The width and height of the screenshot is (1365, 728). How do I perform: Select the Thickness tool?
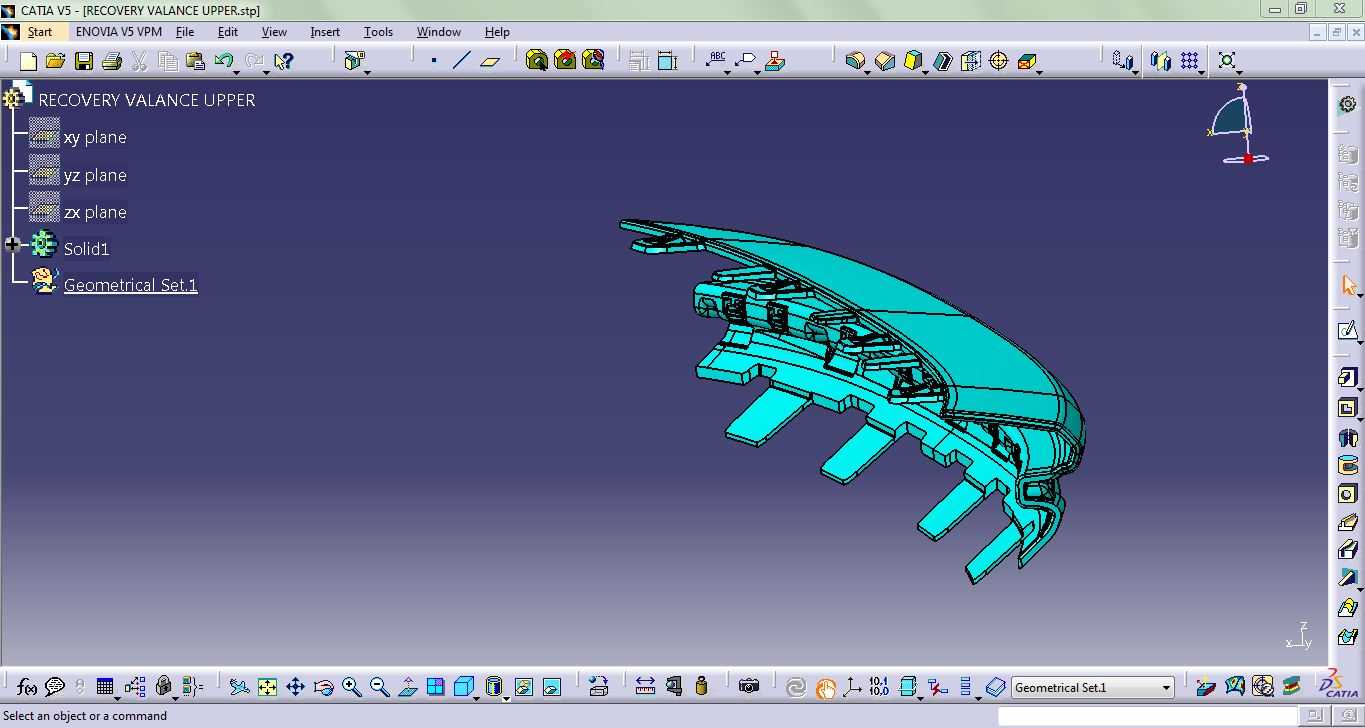[971, 61]
